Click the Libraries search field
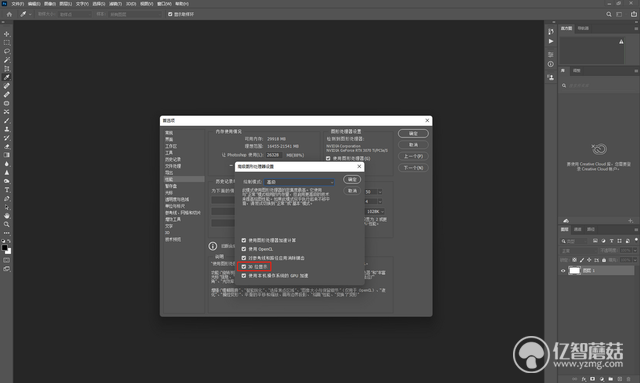 (598, 85)
